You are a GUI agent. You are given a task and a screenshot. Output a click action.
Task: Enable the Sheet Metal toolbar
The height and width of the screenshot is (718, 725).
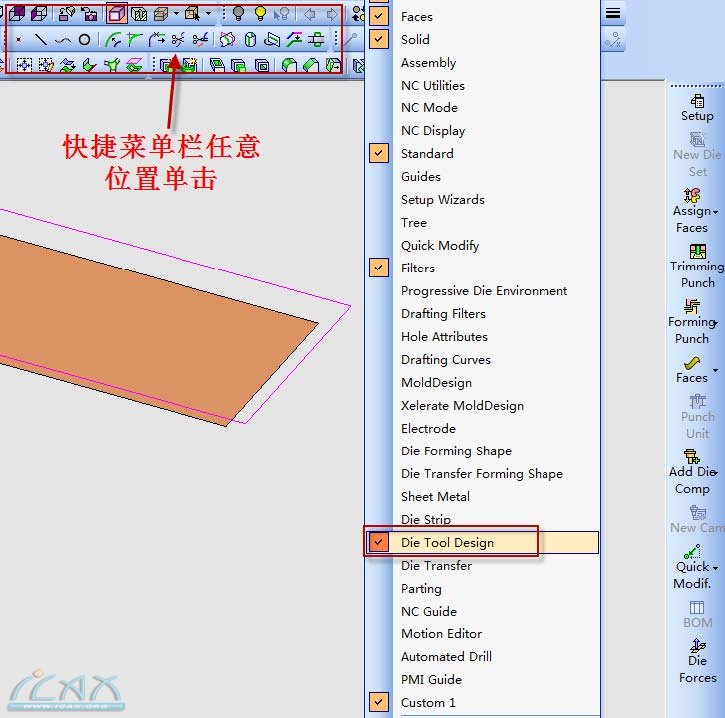pyautogui.click(x=435, y=497)
